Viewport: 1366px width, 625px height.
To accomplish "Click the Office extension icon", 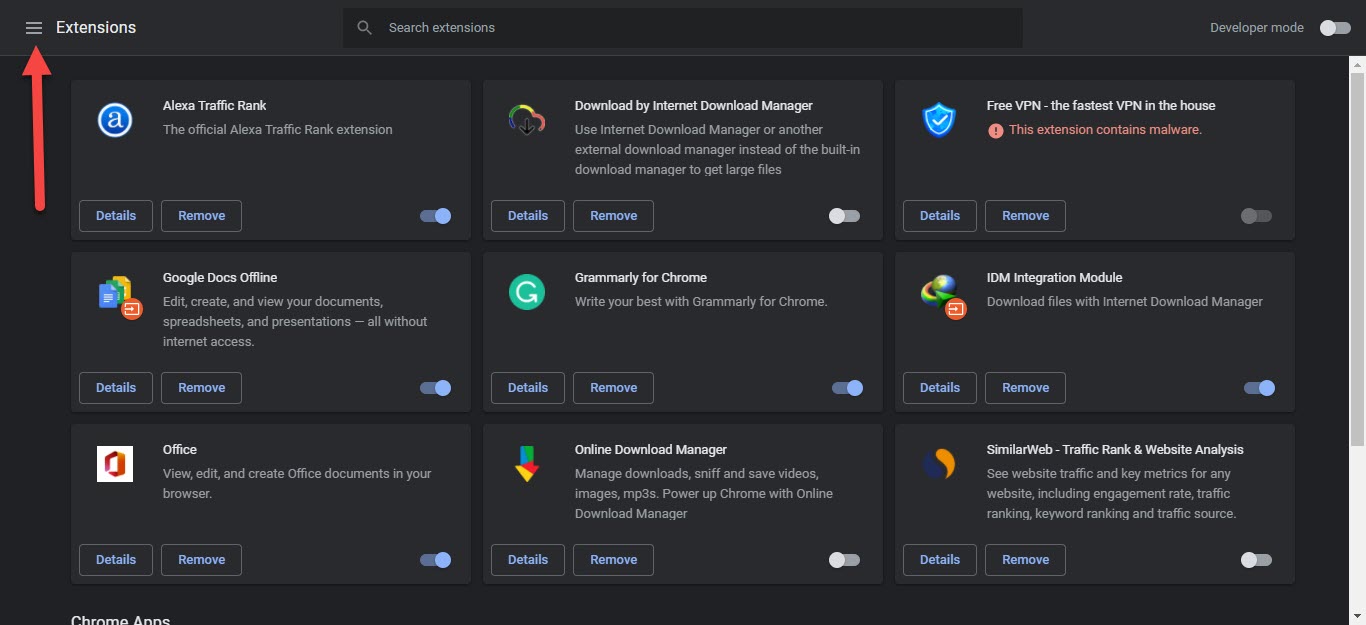I will [x=115, y=465].
